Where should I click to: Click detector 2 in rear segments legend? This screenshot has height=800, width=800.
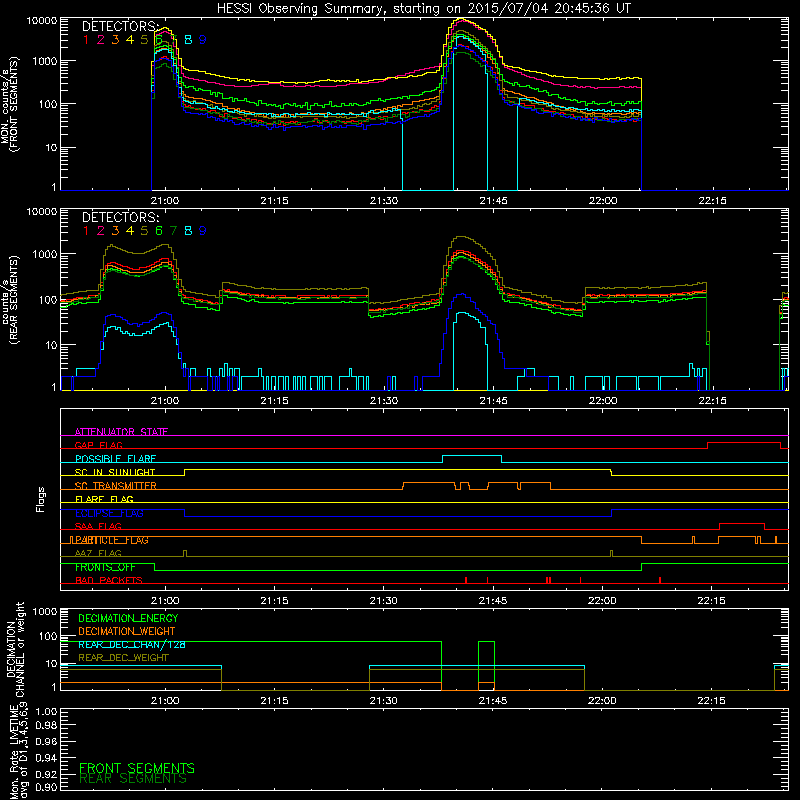[x=101, y=231]
